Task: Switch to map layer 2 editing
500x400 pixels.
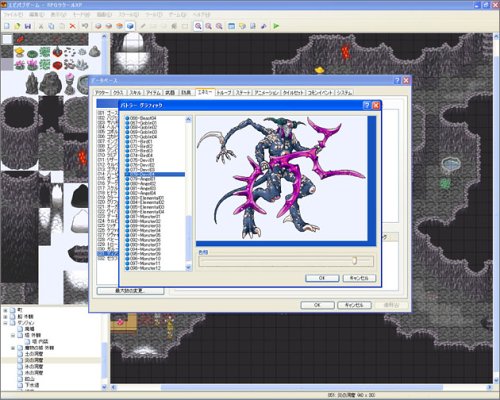Action: click(x=109, y=26)
